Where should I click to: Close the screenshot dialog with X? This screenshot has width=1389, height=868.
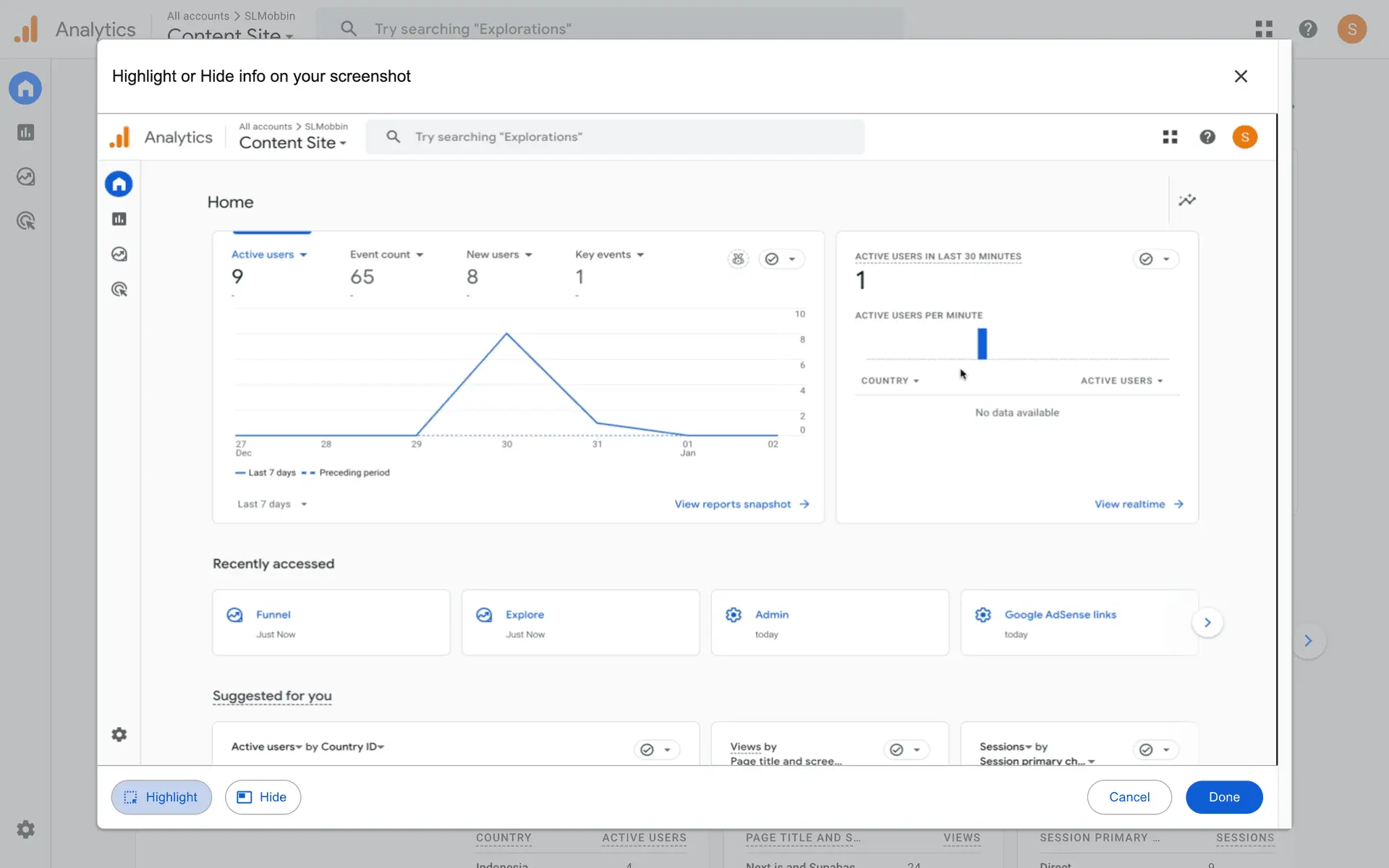point(1241,77)
